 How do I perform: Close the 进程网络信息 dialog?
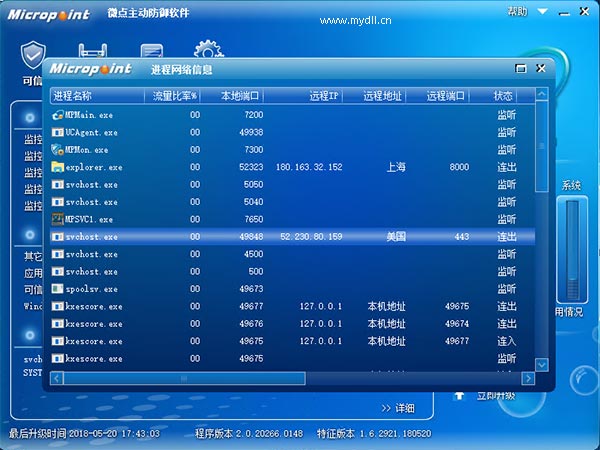click(541, 68)
